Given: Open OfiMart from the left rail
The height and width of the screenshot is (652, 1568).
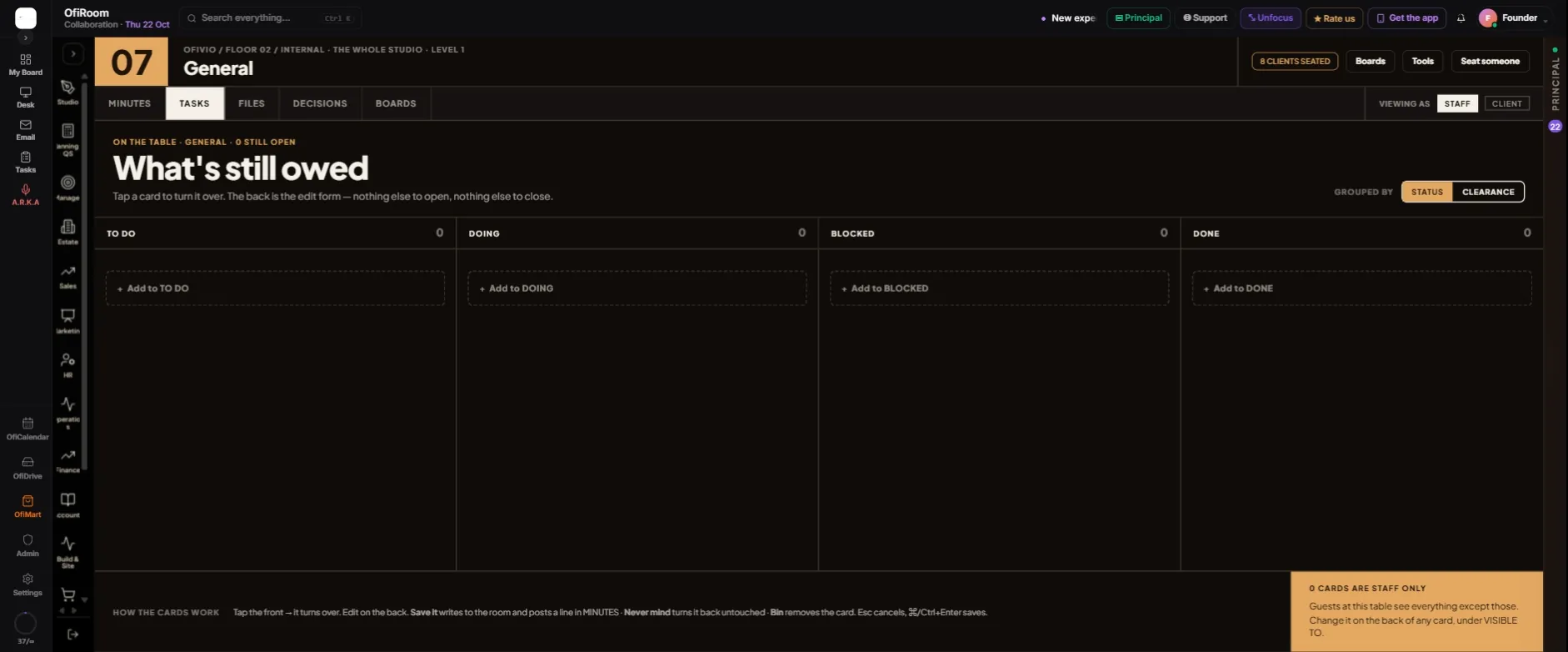Looking at the screenshot, I should click(x=27, y=506).
